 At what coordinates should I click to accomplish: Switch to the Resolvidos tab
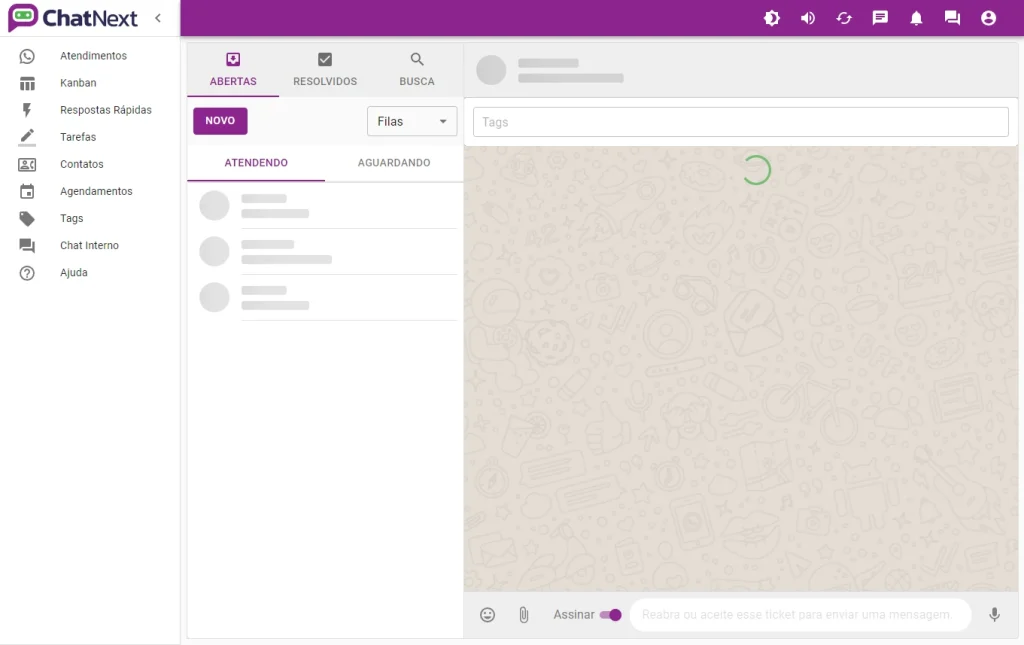325,70
